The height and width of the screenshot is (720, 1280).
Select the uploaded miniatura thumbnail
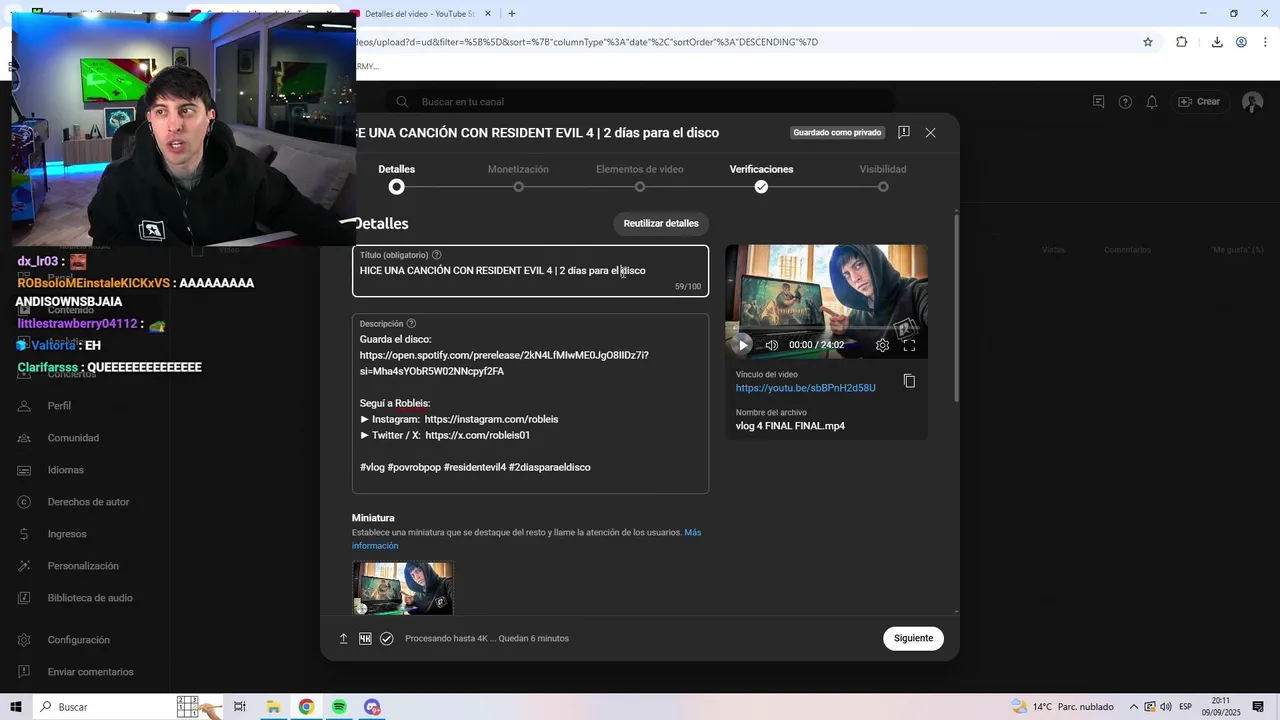tap(402, 588)
